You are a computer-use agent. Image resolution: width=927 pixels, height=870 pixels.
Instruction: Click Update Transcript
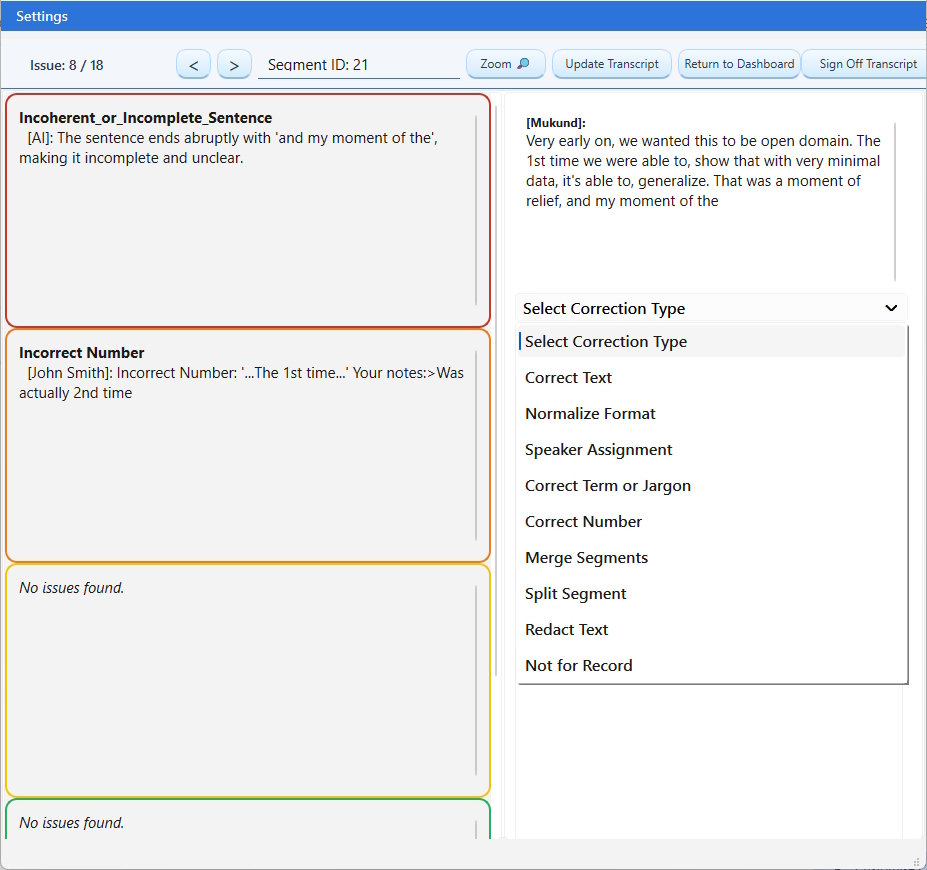pos(611,64)
